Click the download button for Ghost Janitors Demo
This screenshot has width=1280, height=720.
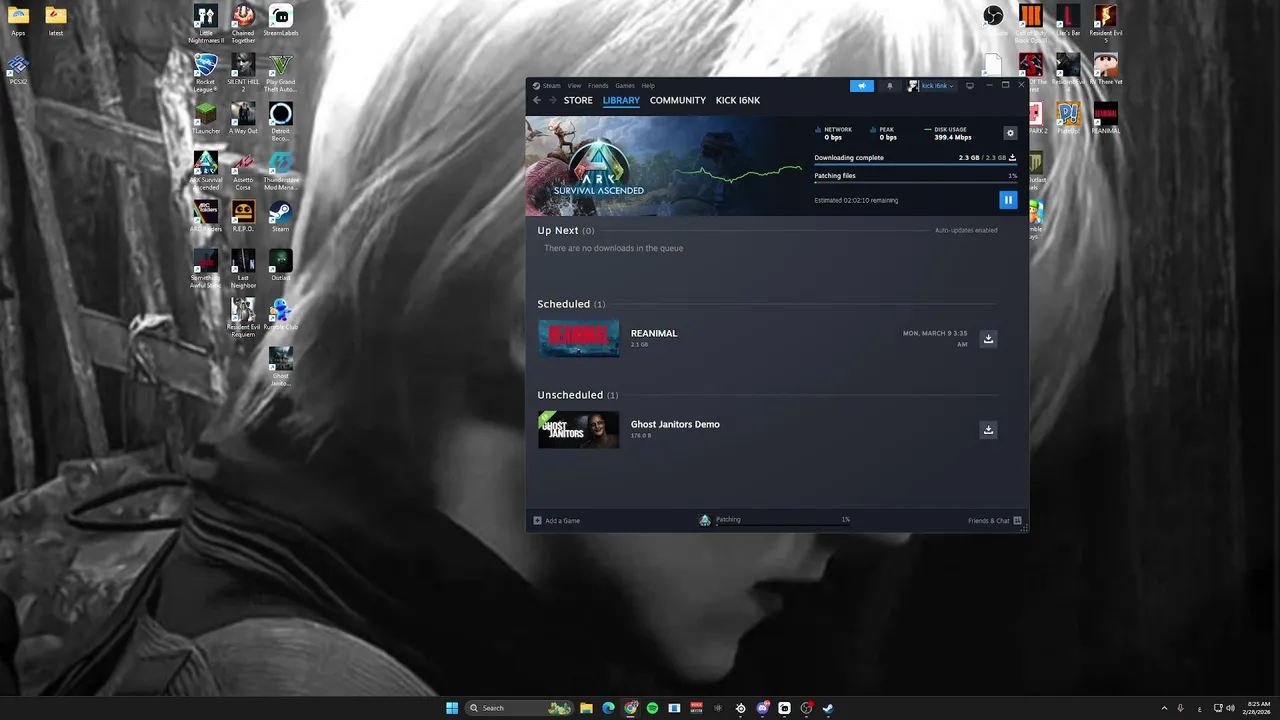(x=988, y=430)
